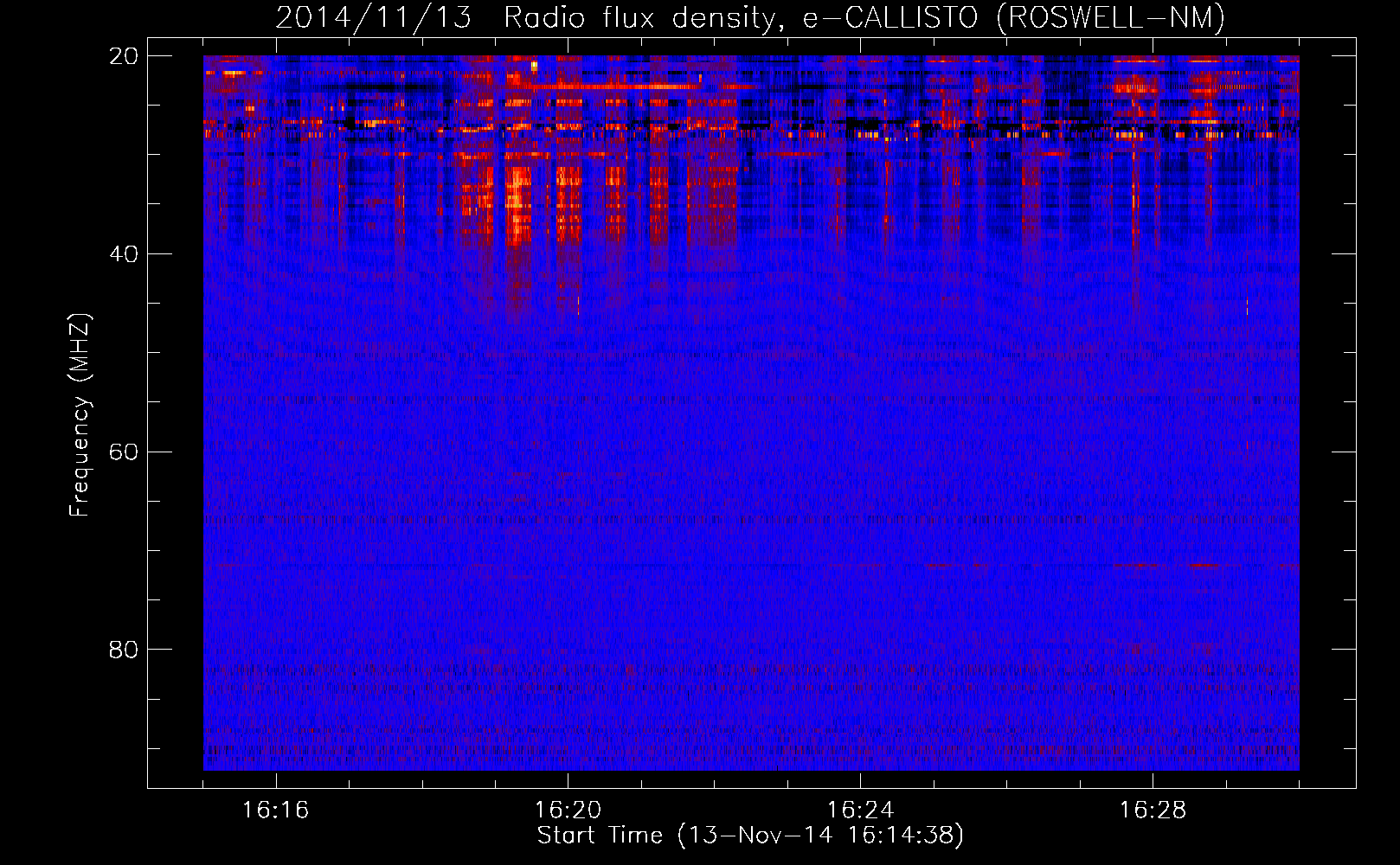
Task: Click the 'Start Time (13-Nov-14 16:14:38)' axis label
Action: (750, 836)
